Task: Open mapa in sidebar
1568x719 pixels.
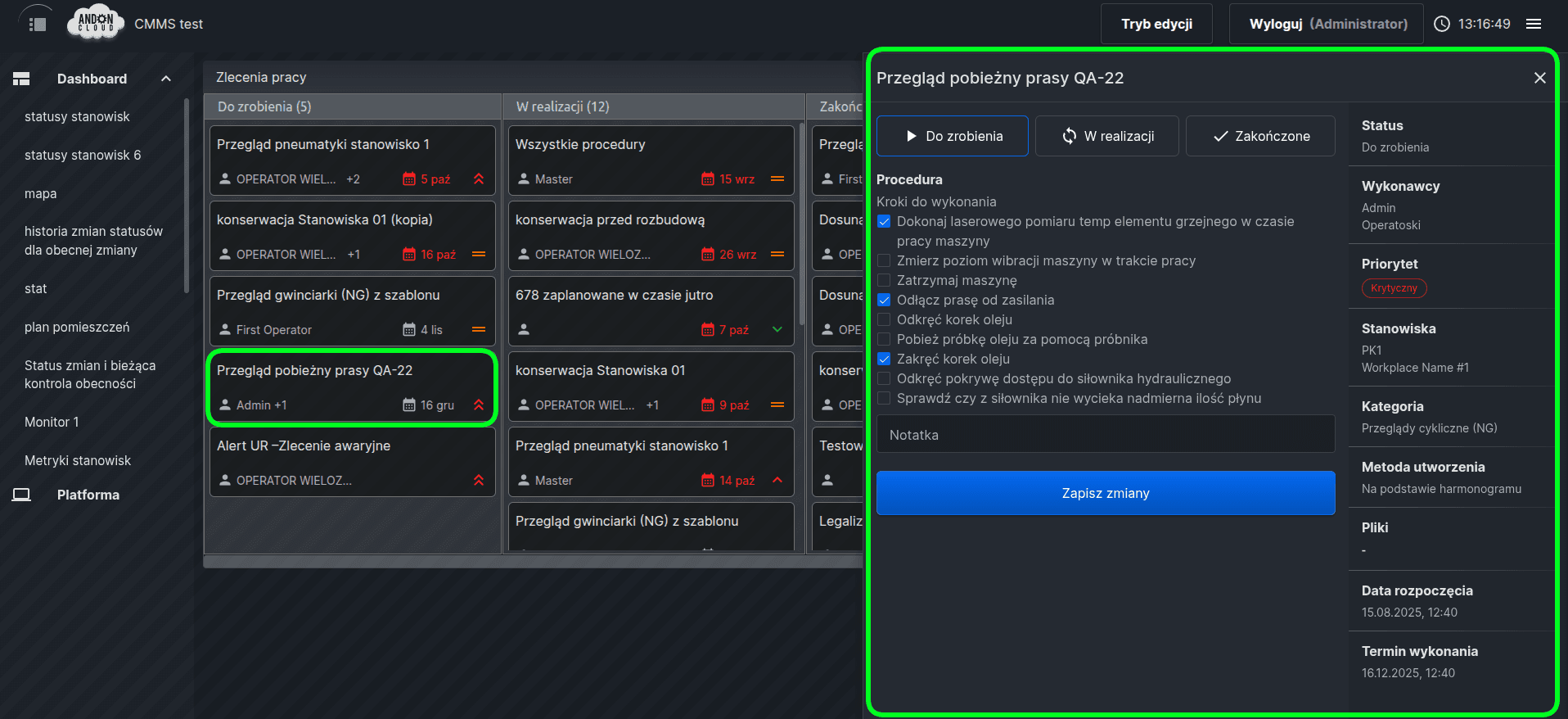Action: (41, 194)
